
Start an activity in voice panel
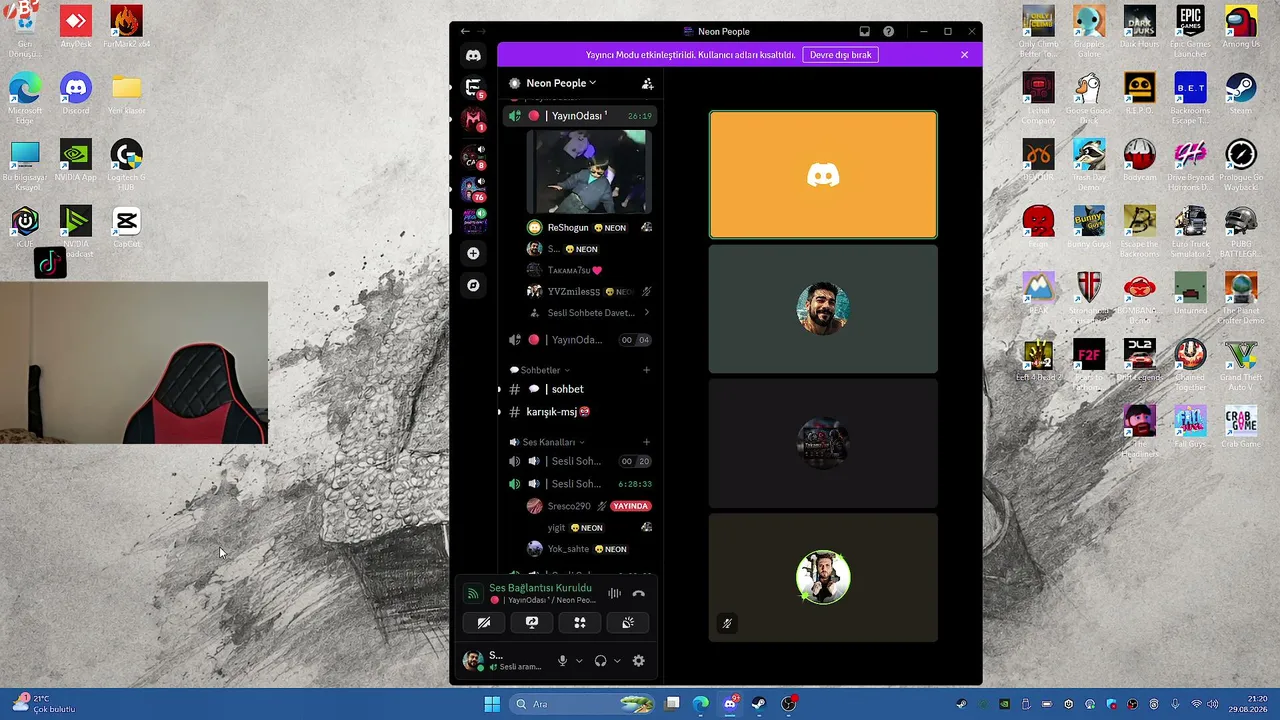(x=580, y=623)
